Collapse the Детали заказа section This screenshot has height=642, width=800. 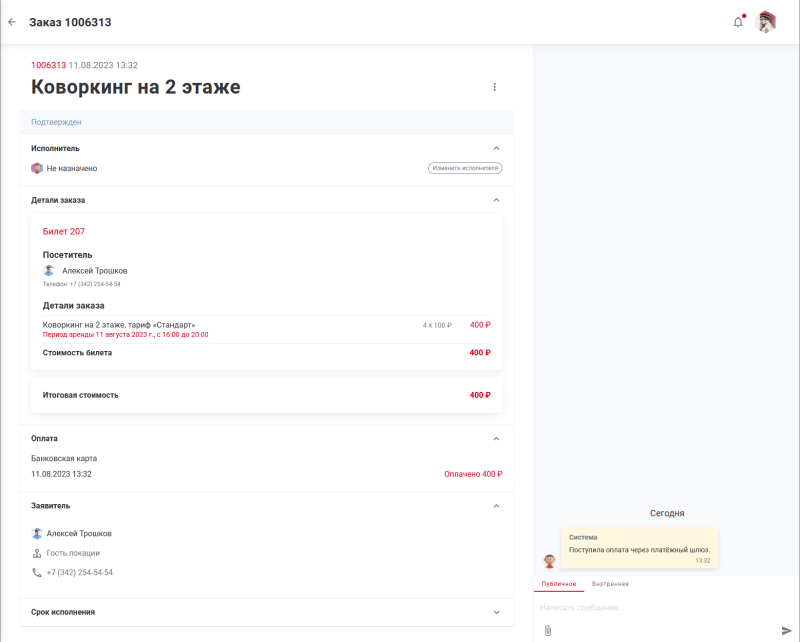click(x=494, y=200)
